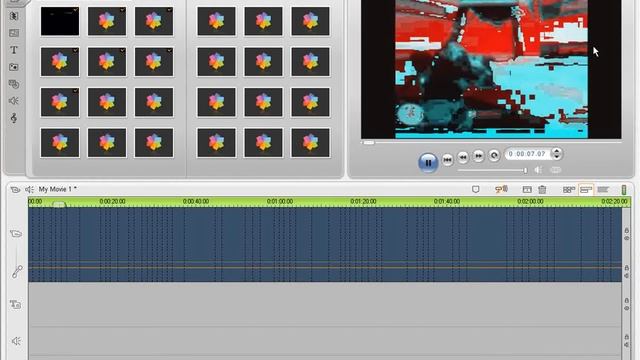This screenshot has height=360, width=640.
Task: Toggle loop playback button
Action: click(x=494, y=156)
